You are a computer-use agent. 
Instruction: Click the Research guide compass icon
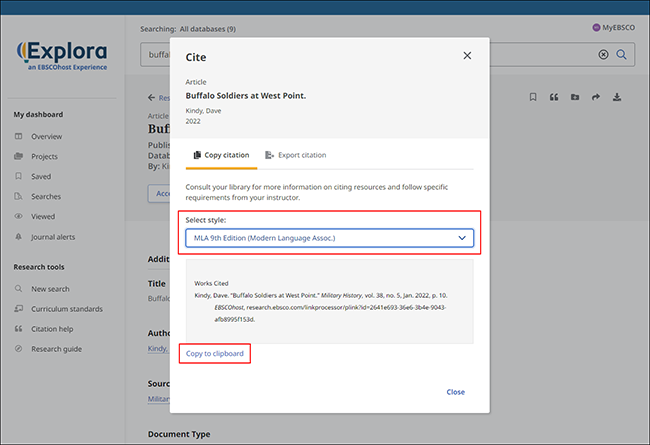pyautogui.click(x=18, y=348)
